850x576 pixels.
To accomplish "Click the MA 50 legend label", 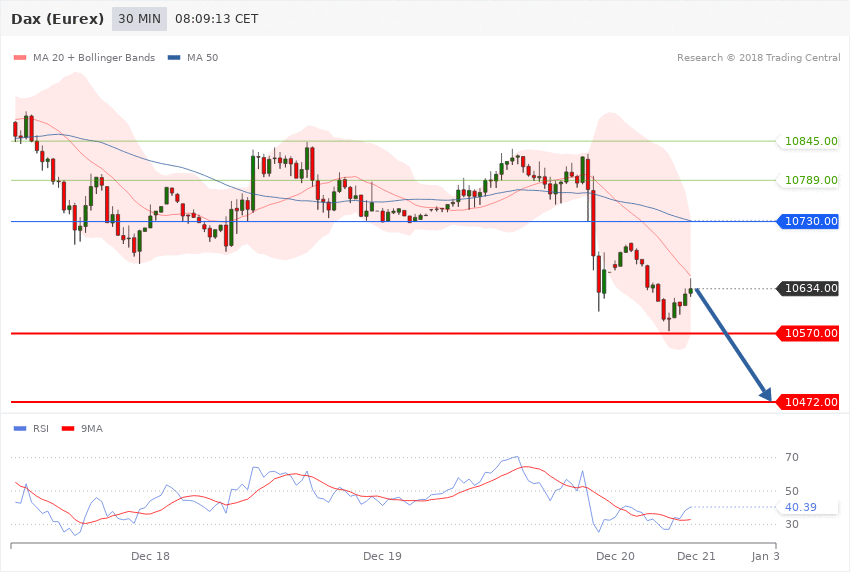I will tap(202, 57).
